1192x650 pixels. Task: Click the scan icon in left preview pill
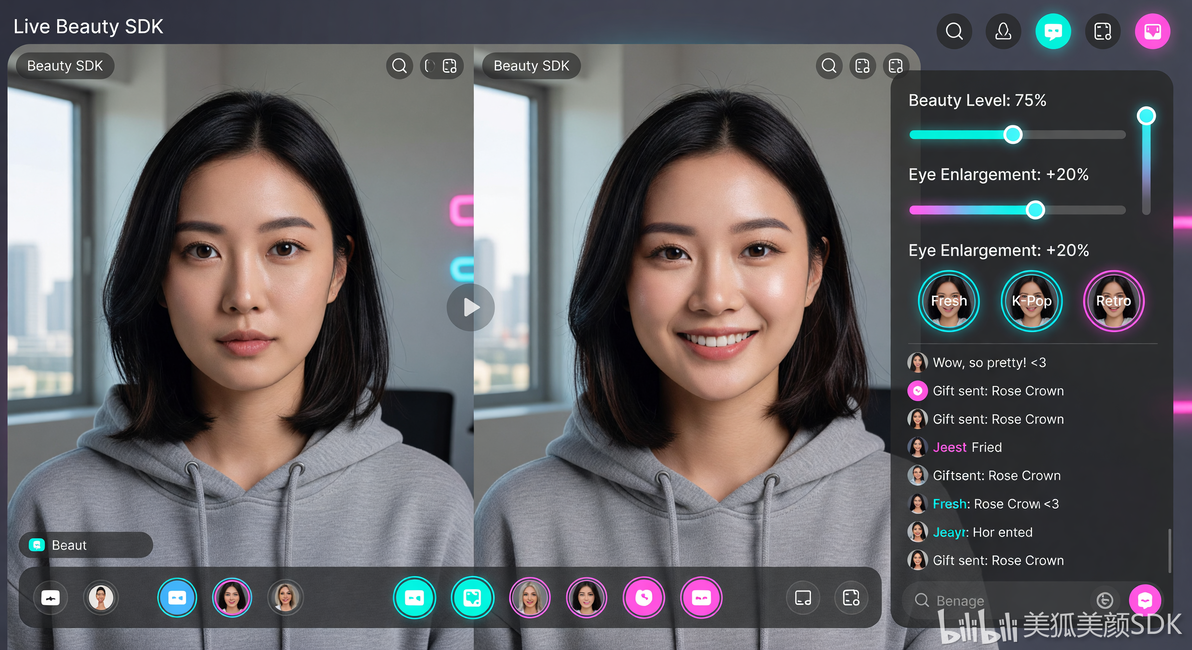[449, 66]
